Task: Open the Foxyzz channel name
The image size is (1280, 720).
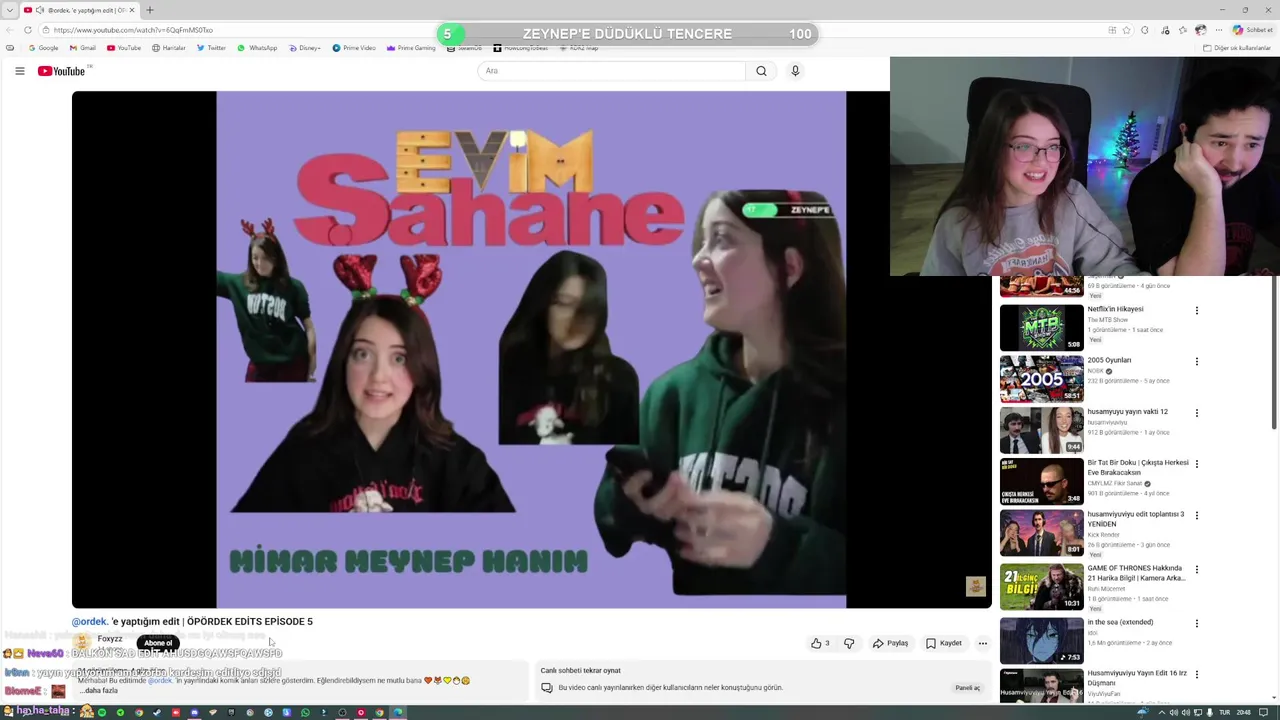Action: (x=110, y=639)
